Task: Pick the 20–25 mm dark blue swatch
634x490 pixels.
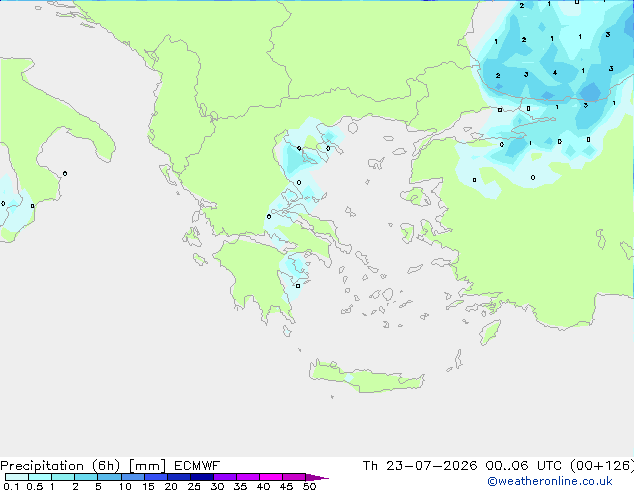Action: tap(178, 477)
